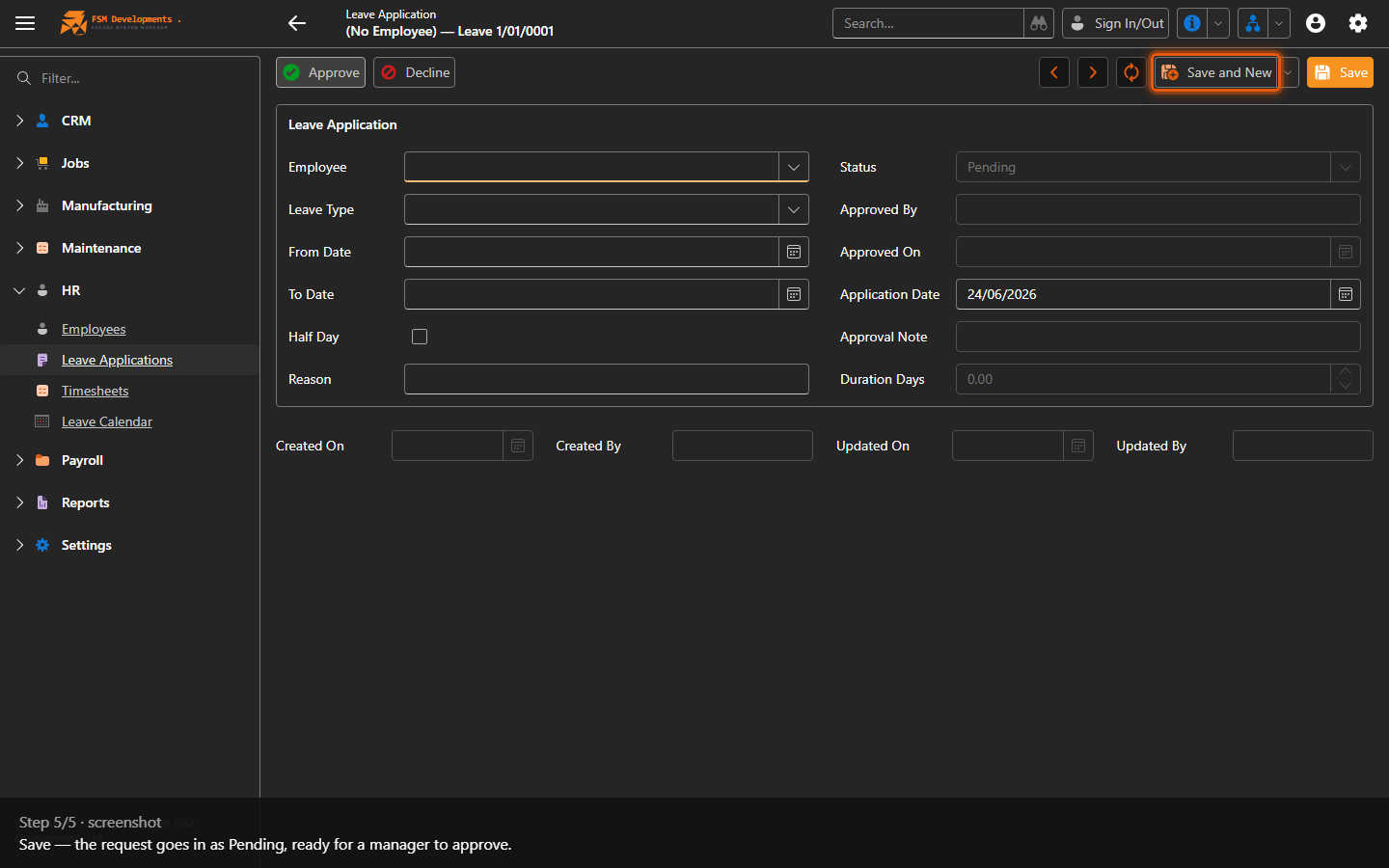
Task: Click into the Reason field
Action: pos(607,379)
